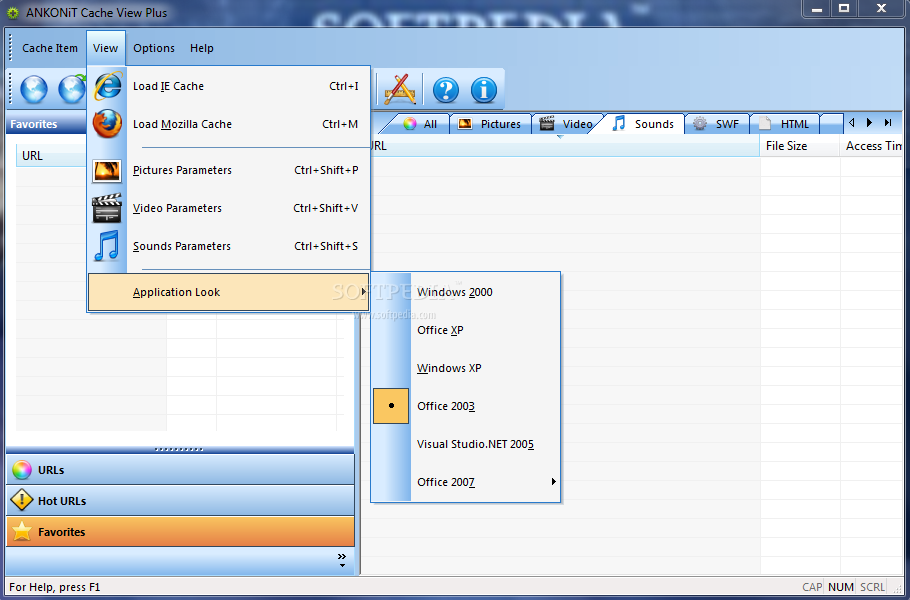Choose the Office XP look

point(465,330)
